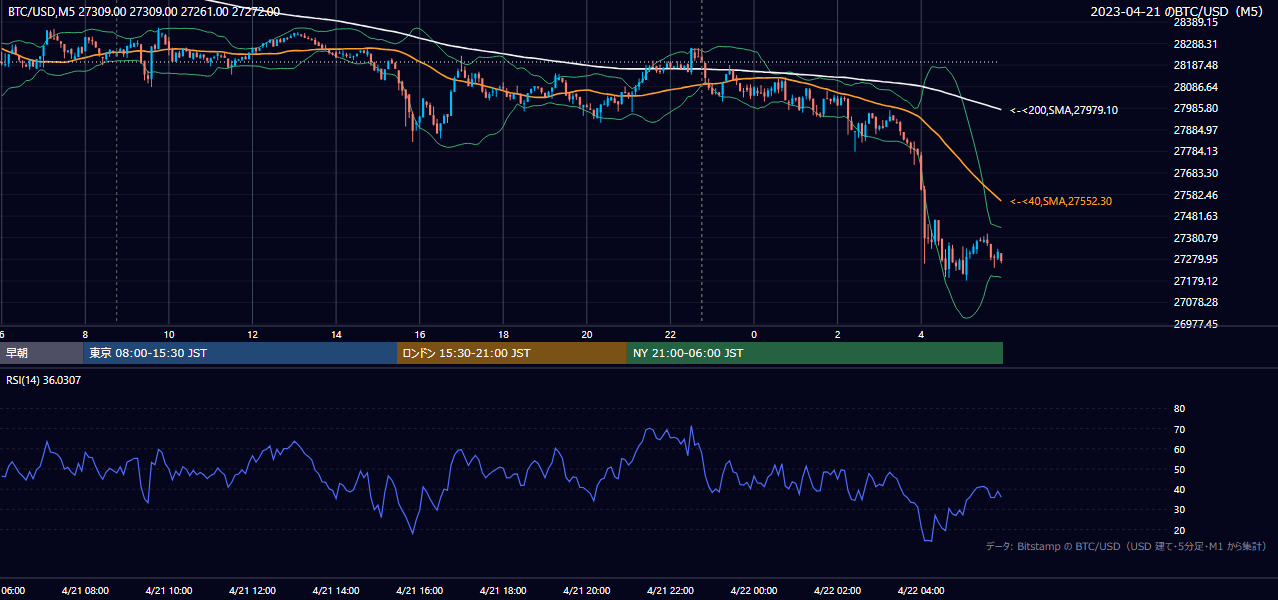Click hour tick 8 under price chart
Viewport: 1278px width, 600px height.
pyautogui.click(x=85, y=334)
